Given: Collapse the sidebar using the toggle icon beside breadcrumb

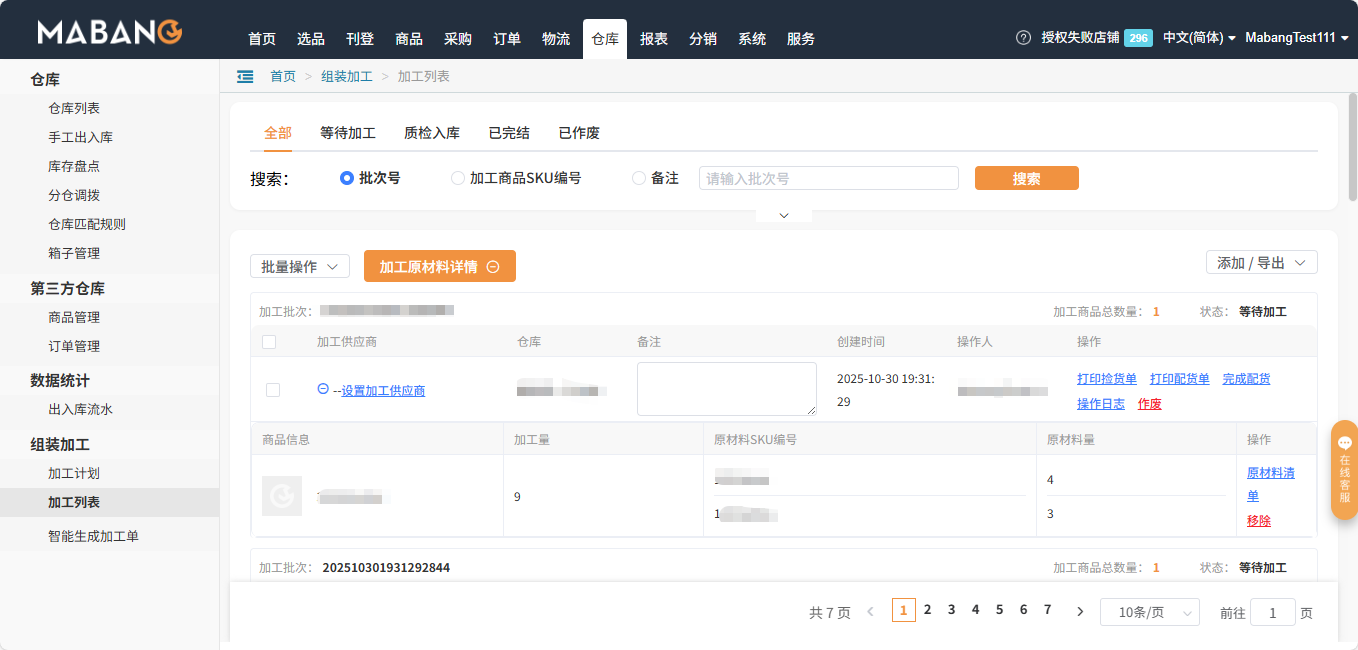Looking at the screenshot, I should tap(245, 75).
